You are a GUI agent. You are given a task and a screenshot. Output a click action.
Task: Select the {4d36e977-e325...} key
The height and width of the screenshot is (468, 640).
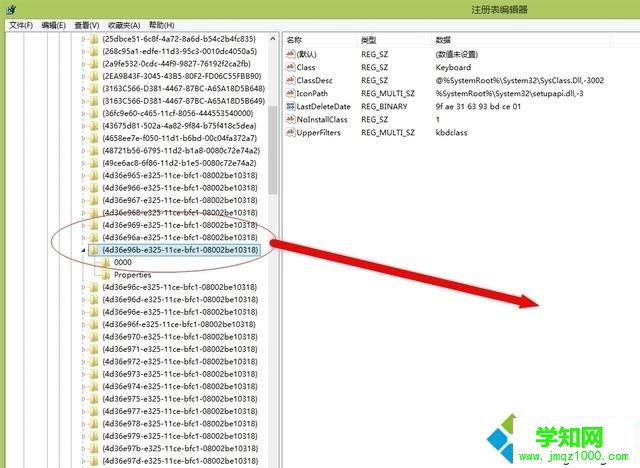[x=180, y=411]
